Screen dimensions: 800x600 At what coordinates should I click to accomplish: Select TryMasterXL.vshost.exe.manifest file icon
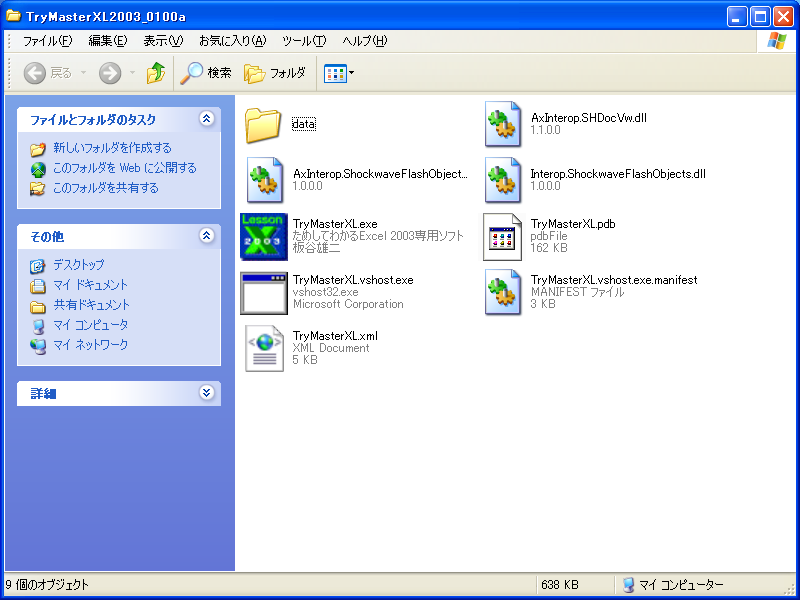[503, 292]
